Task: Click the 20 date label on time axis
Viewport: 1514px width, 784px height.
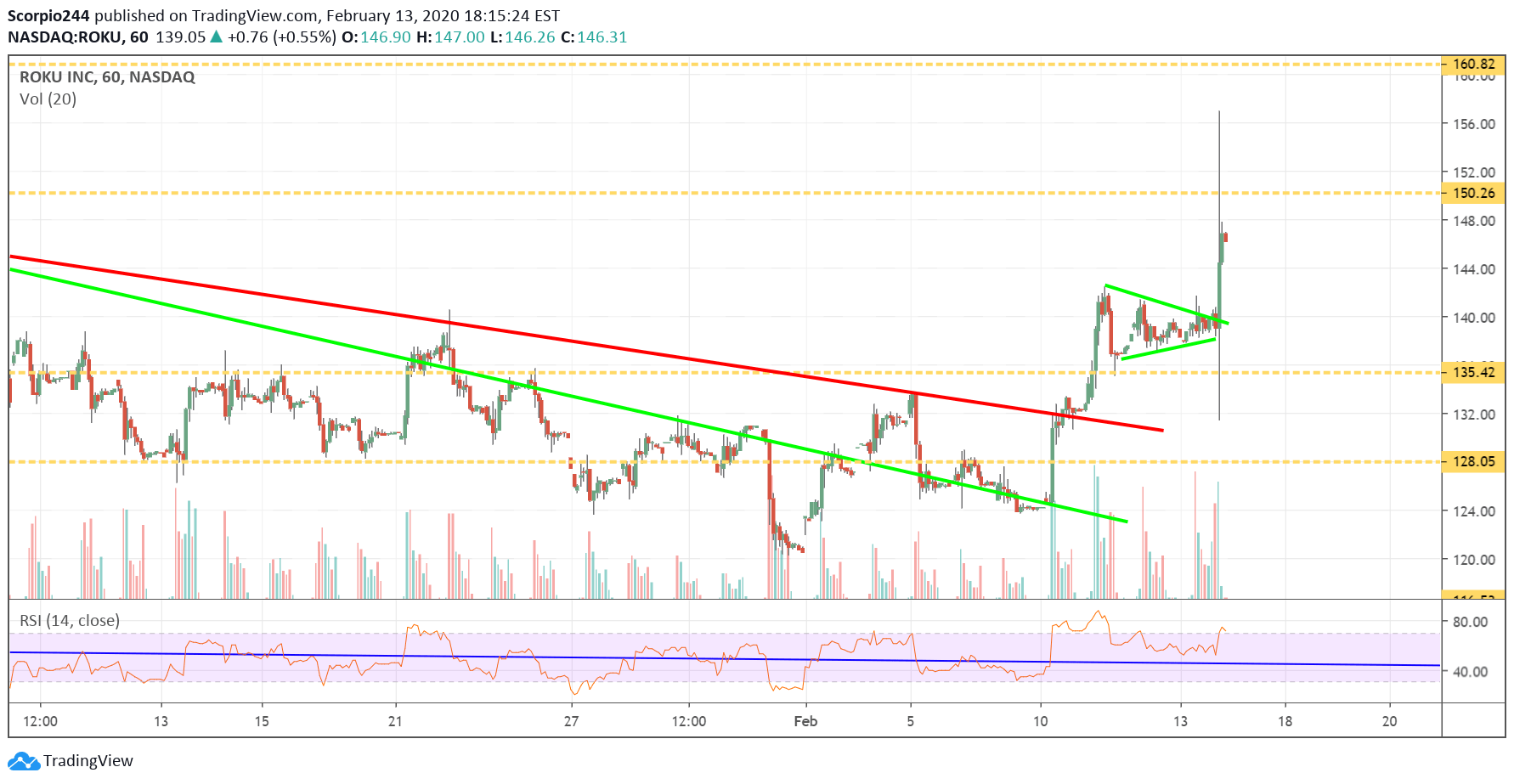Action: coord(1390,721)
